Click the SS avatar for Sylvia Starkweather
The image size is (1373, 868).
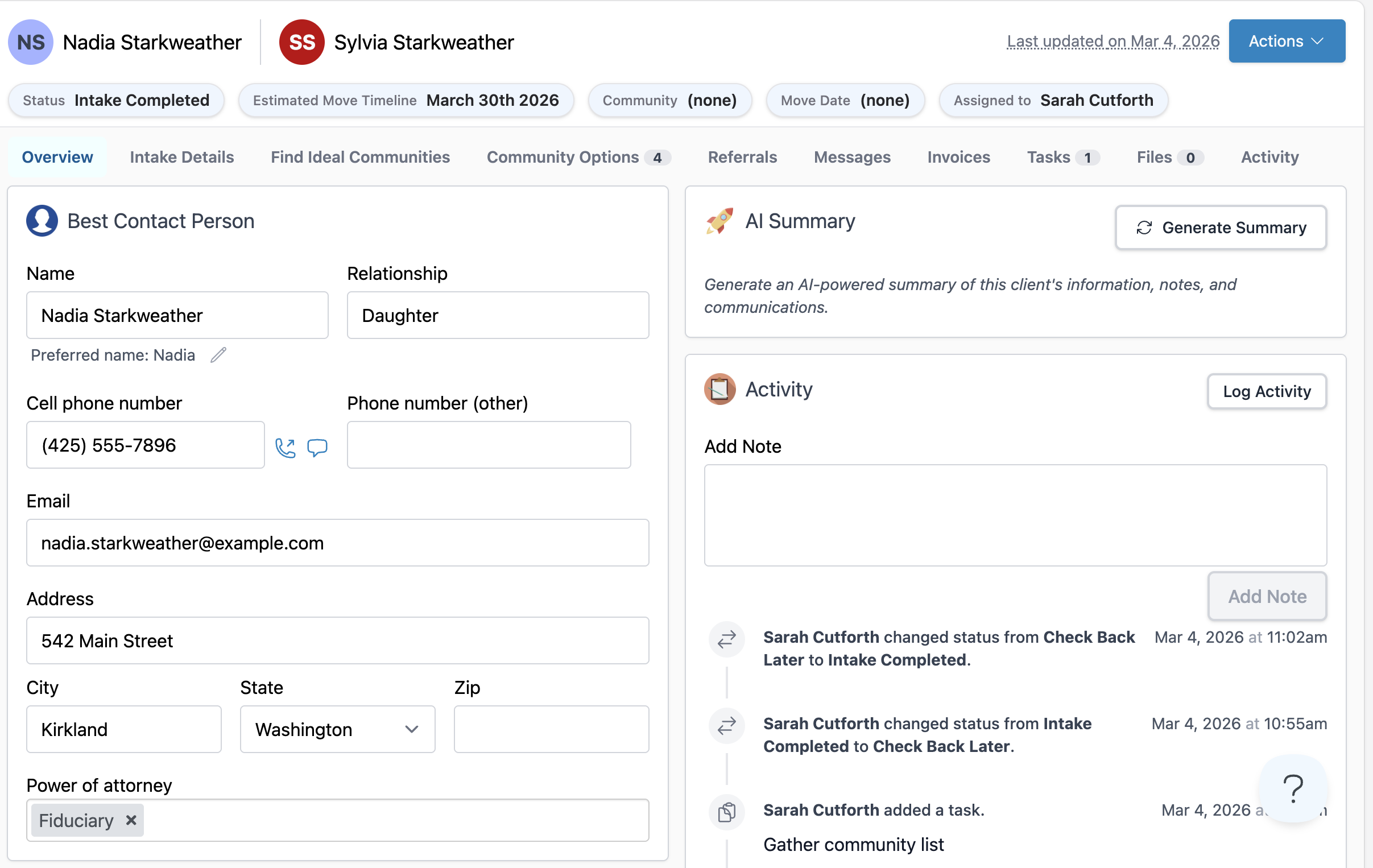coord(301,42)
